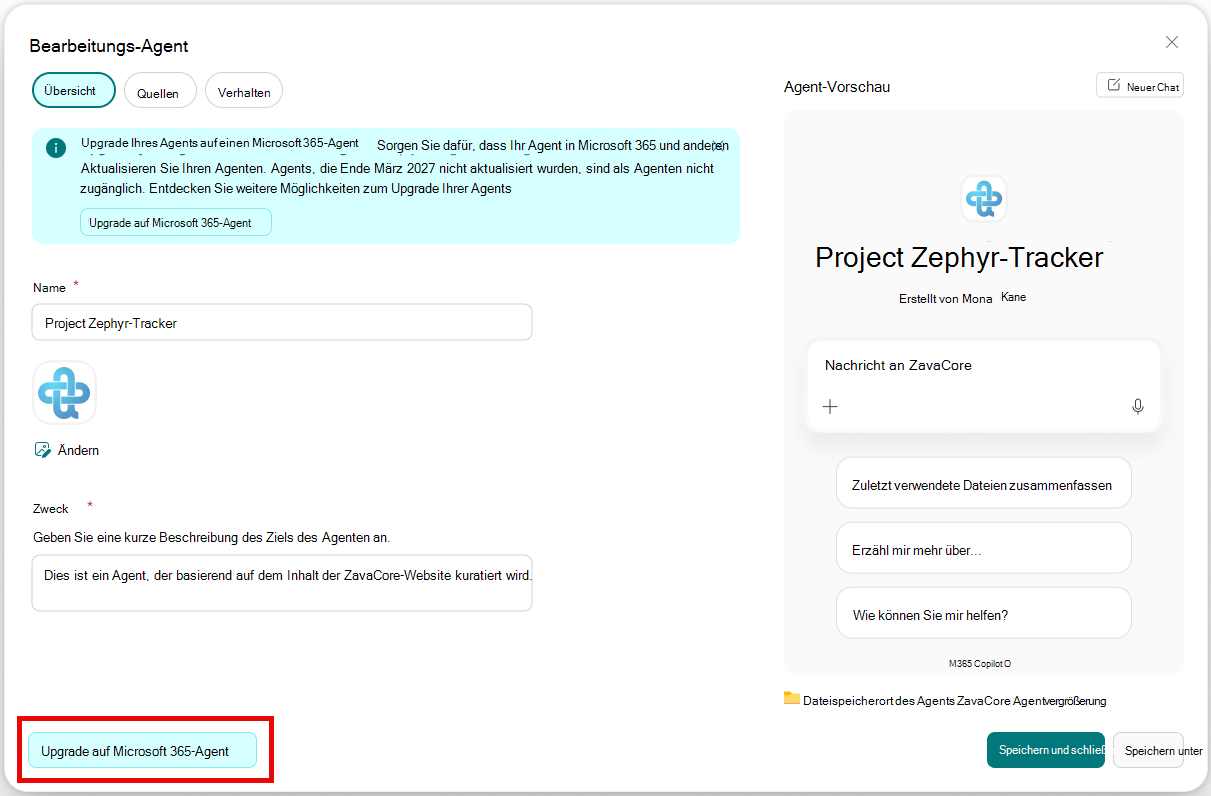Click the agent logo in the preview pane
Screen dimensions: 1211x796
pyautogui.click(x=984, y=198)
